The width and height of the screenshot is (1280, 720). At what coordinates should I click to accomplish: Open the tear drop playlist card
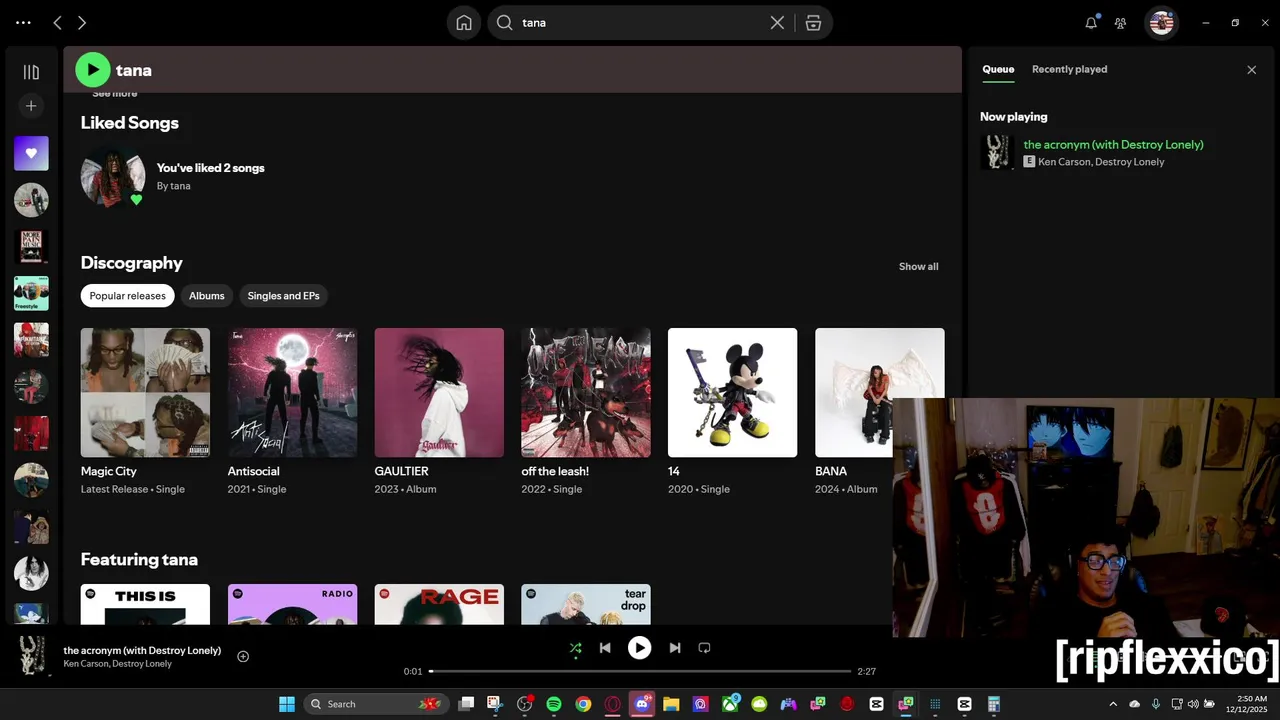click(x=586, y=604)
